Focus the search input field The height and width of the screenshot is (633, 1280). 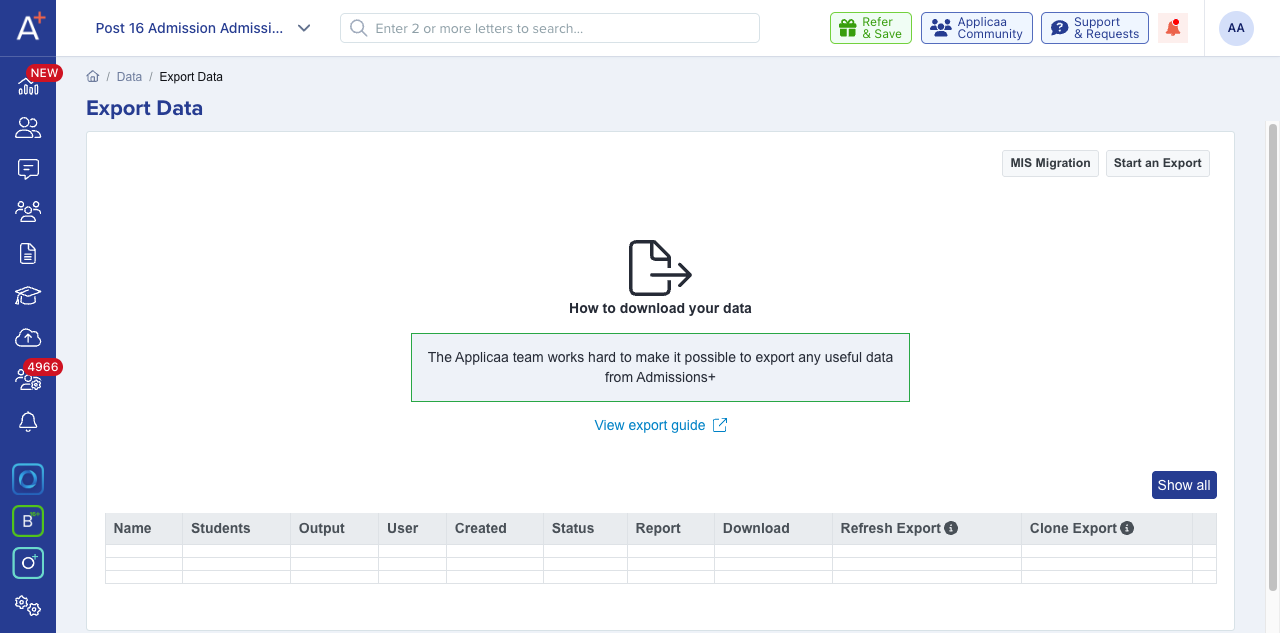(550, 28)
